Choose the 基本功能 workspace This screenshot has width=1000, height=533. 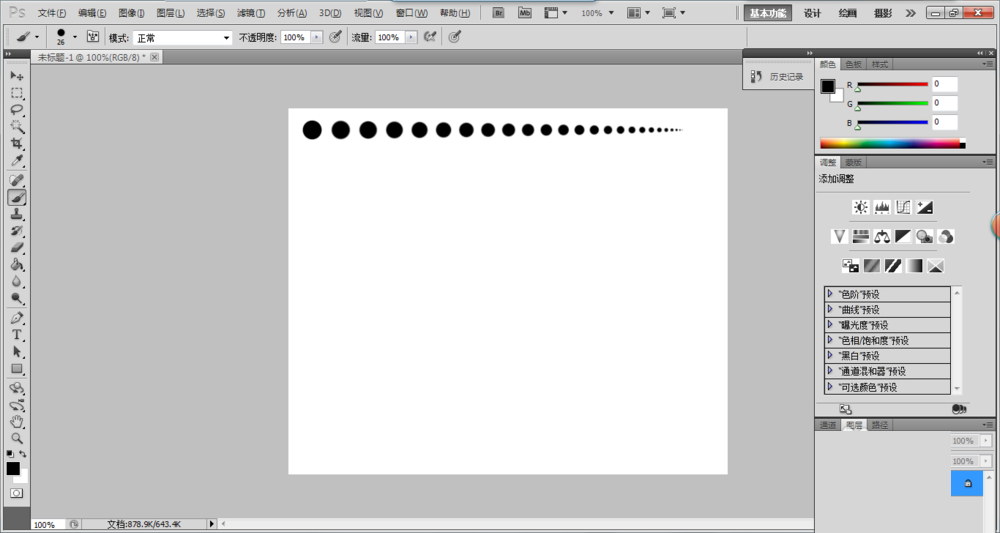tap(768, 13)
